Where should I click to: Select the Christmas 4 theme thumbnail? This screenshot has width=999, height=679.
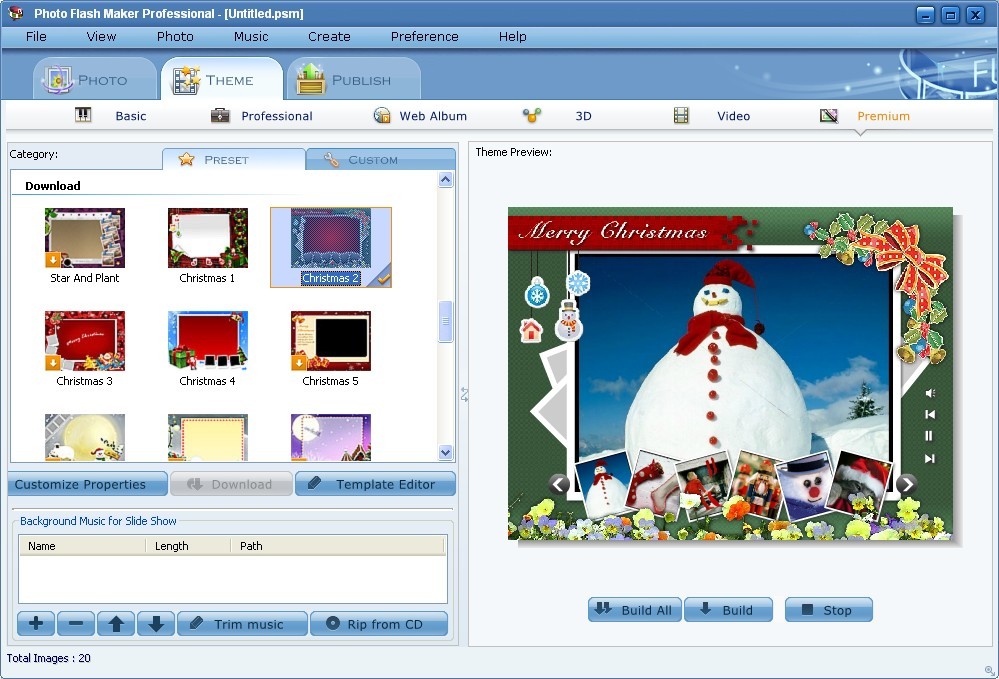207,341
